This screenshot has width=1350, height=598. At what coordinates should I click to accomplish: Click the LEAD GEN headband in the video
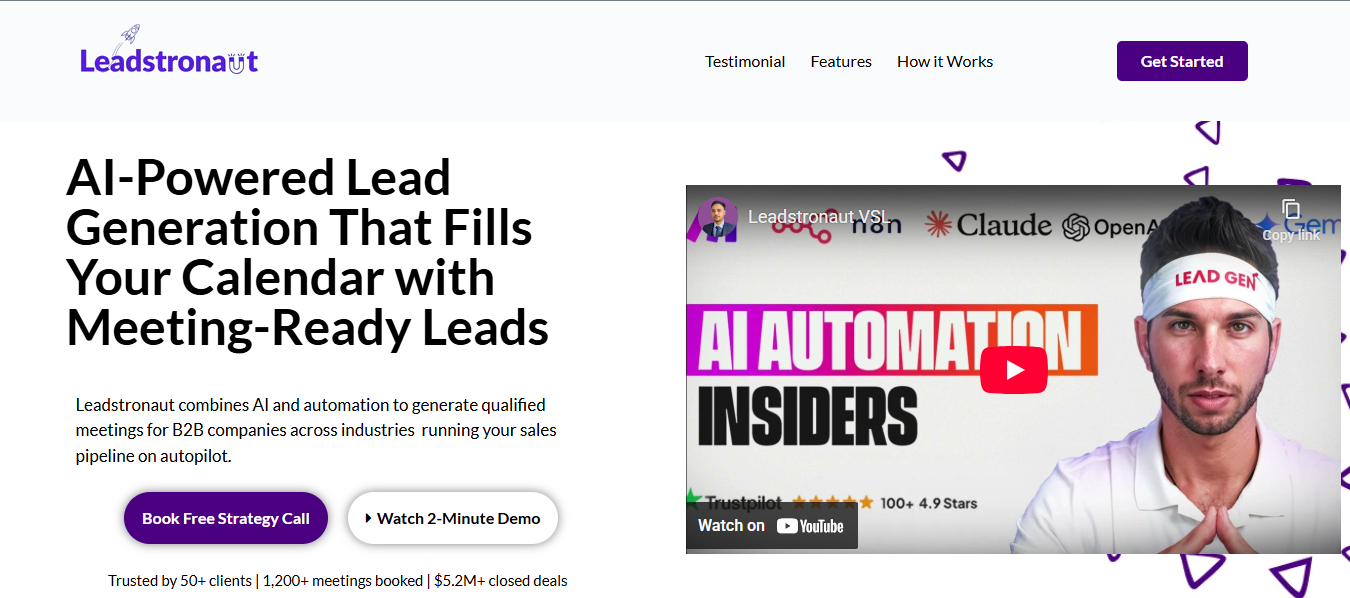point(1215,282)
